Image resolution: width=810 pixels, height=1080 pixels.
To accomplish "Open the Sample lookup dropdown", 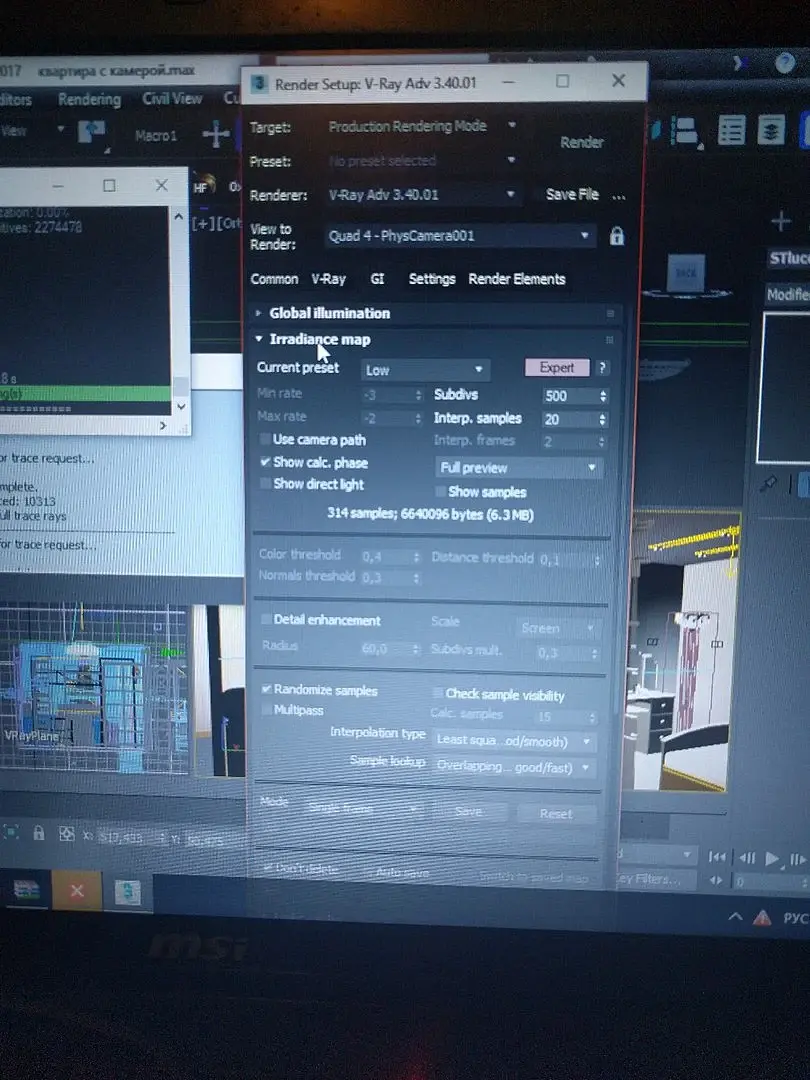I will point(515,767).
